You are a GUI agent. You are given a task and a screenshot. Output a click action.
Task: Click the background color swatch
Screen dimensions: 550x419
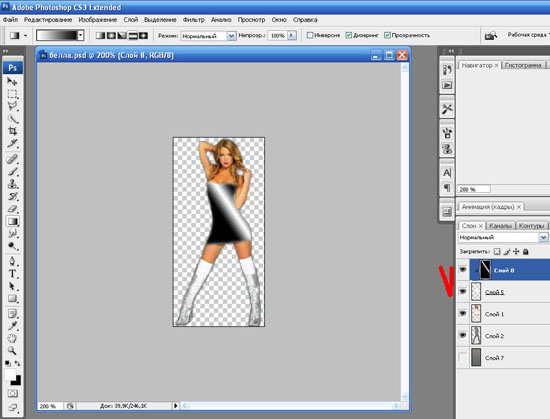point(17,381)
